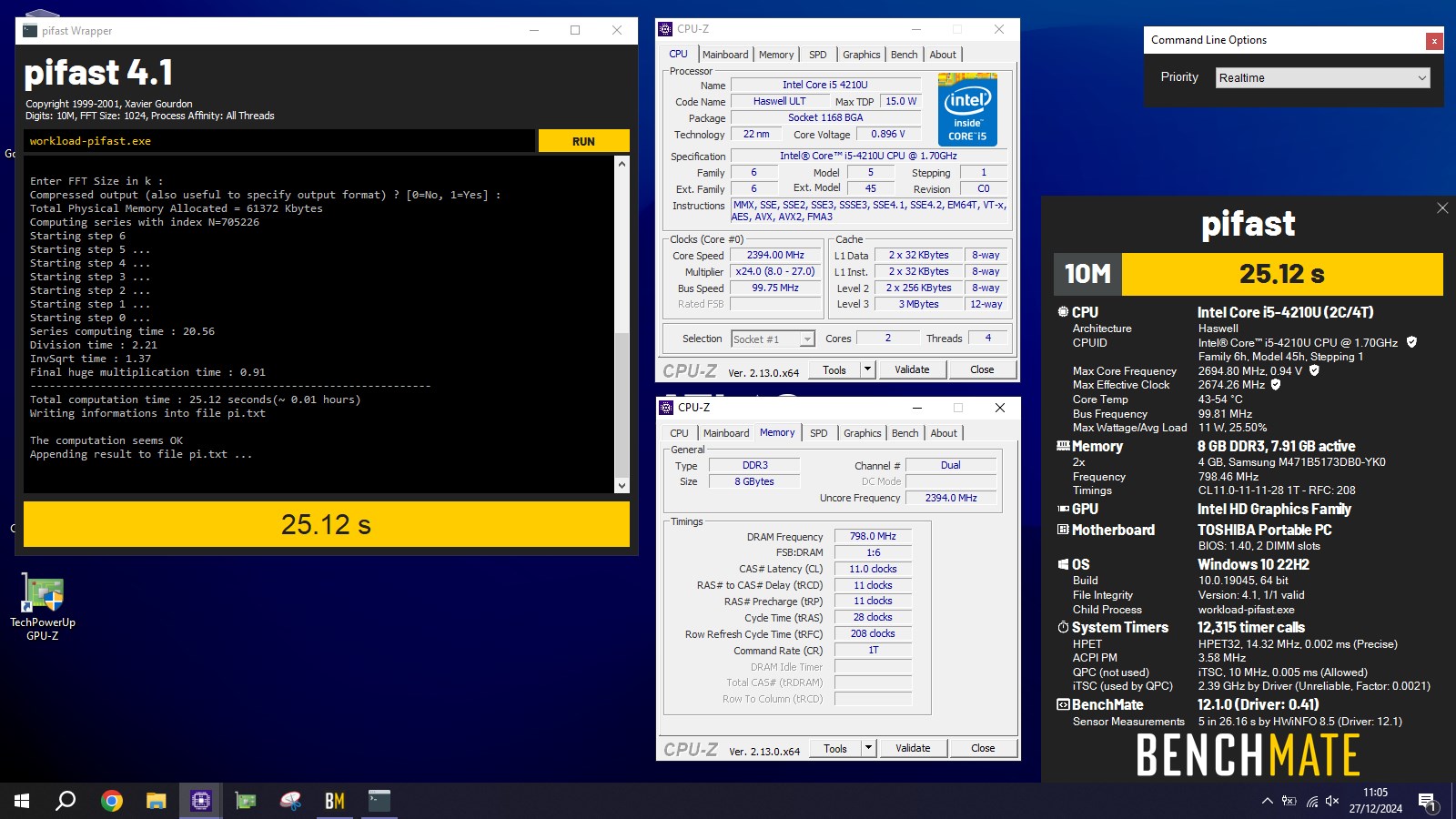Click the Multiplier x24.0 value field
This screenshot has height=819, width=1456.
[775, 272]
